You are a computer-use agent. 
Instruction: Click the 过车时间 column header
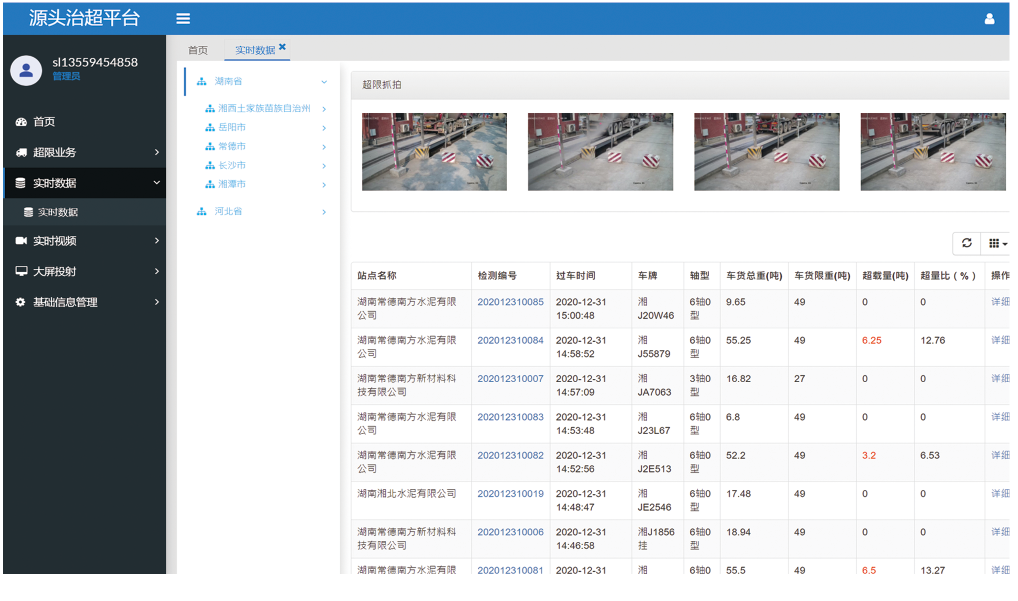tap(576, 276)
